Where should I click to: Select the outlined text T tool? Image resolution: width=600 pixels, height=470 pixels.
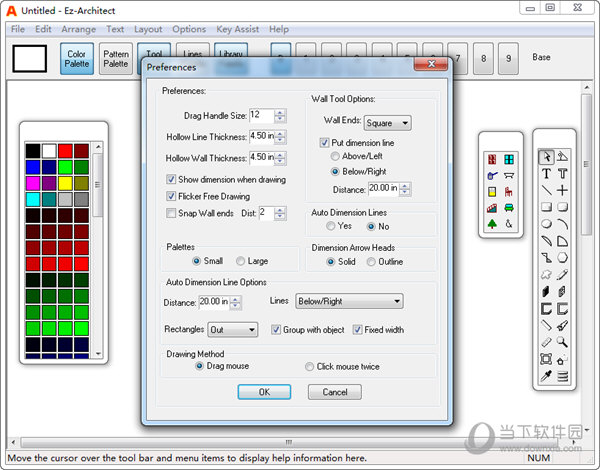(x=562, y=174)
